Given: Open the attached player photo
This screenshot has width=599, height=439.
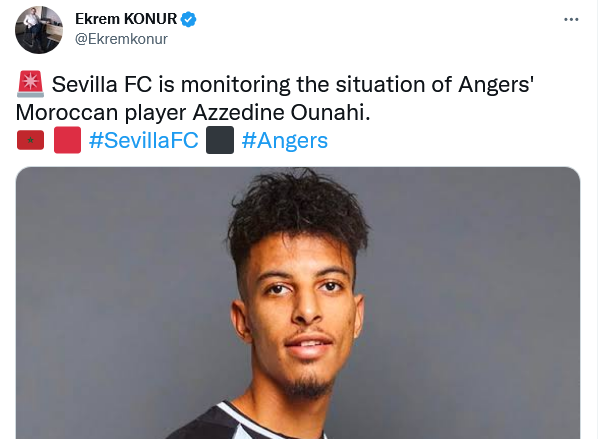Looking at the screenshot, I should (x=298, y=303).
